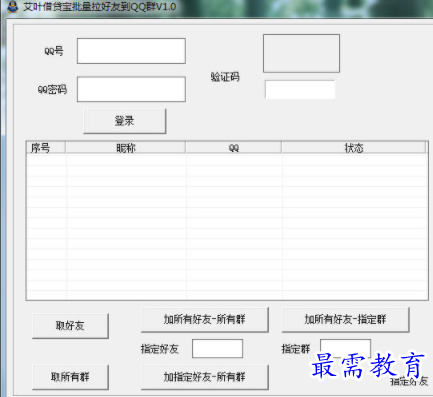Sort by the QQ column header
Viewport: 433px width, 397px height.
click(x=234, y=148)
